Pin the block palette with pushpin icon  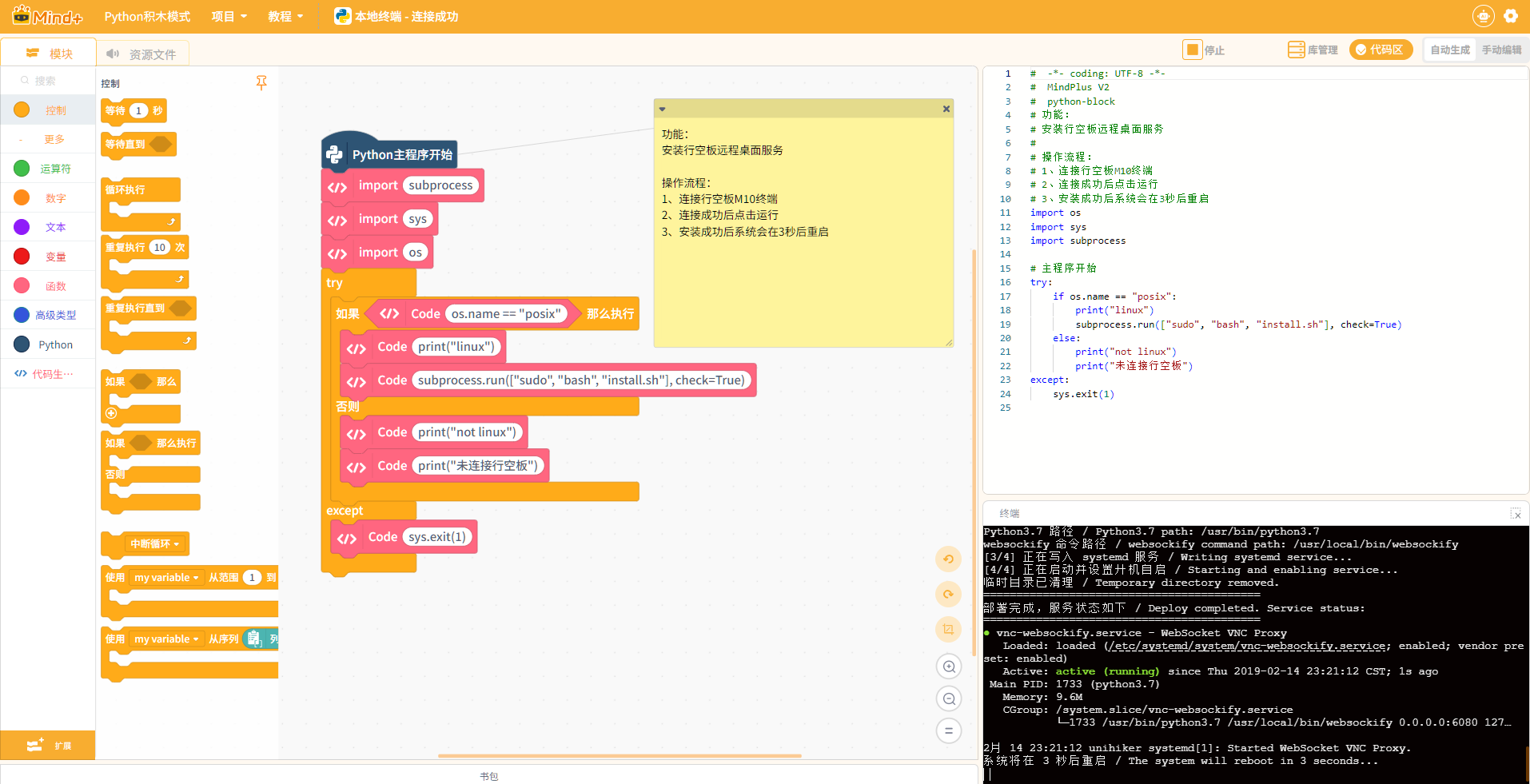coord(261,82)
